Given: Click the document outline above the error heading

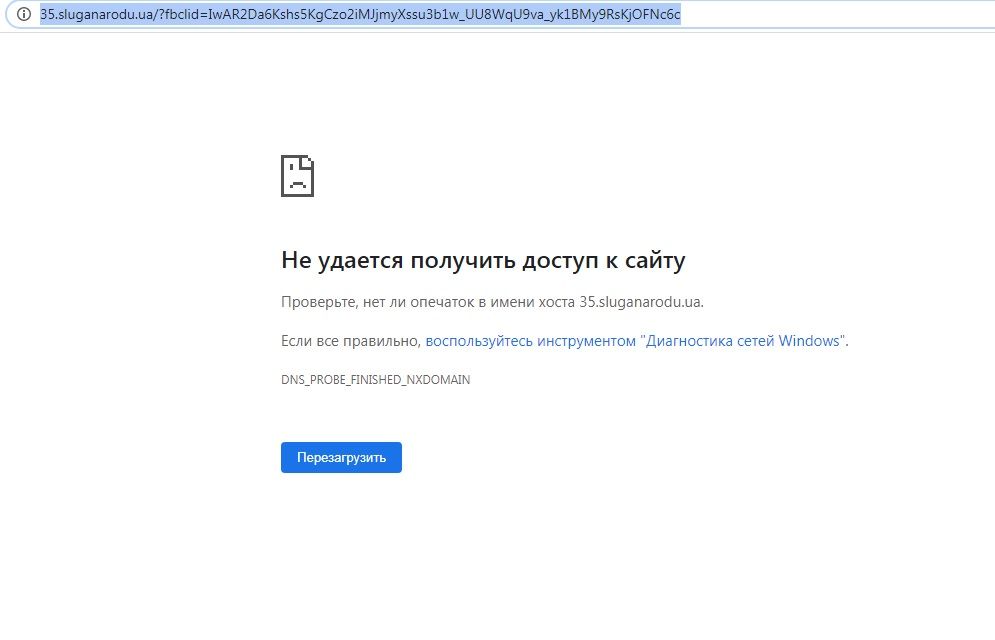Looking at the screenshot, I should (x=299, y=175).
